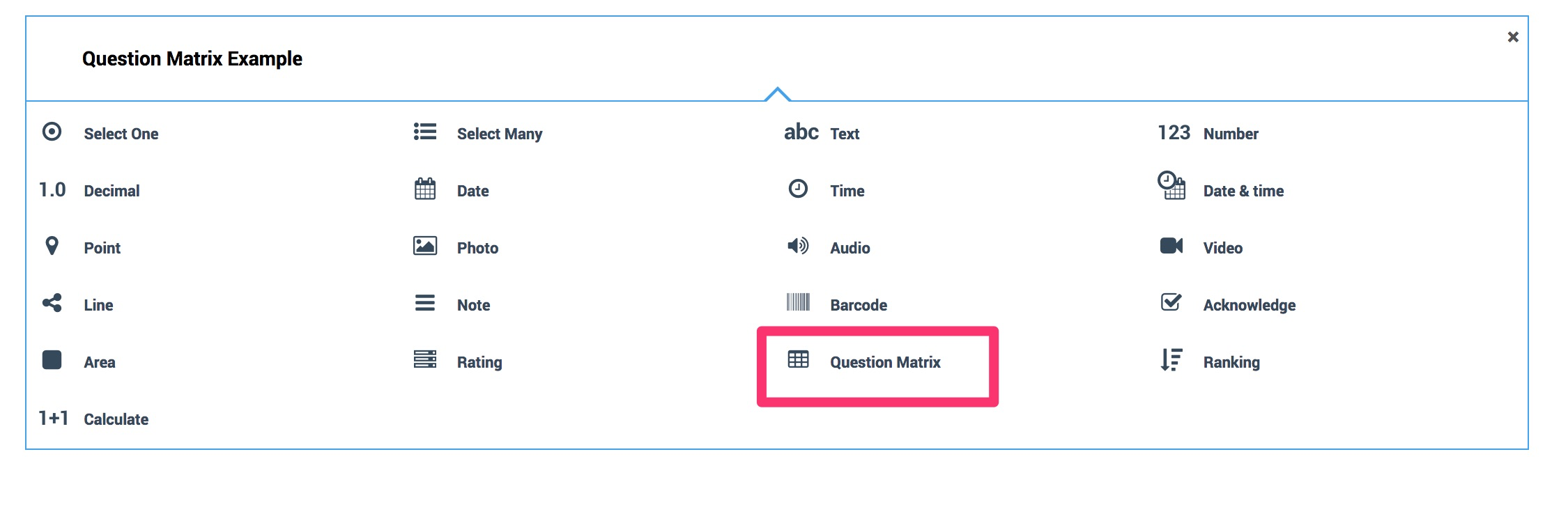Image resolution: width=1568 pixels, height=507 pixels.
Task: Pick the Rating question type
Action: [479, 362]
